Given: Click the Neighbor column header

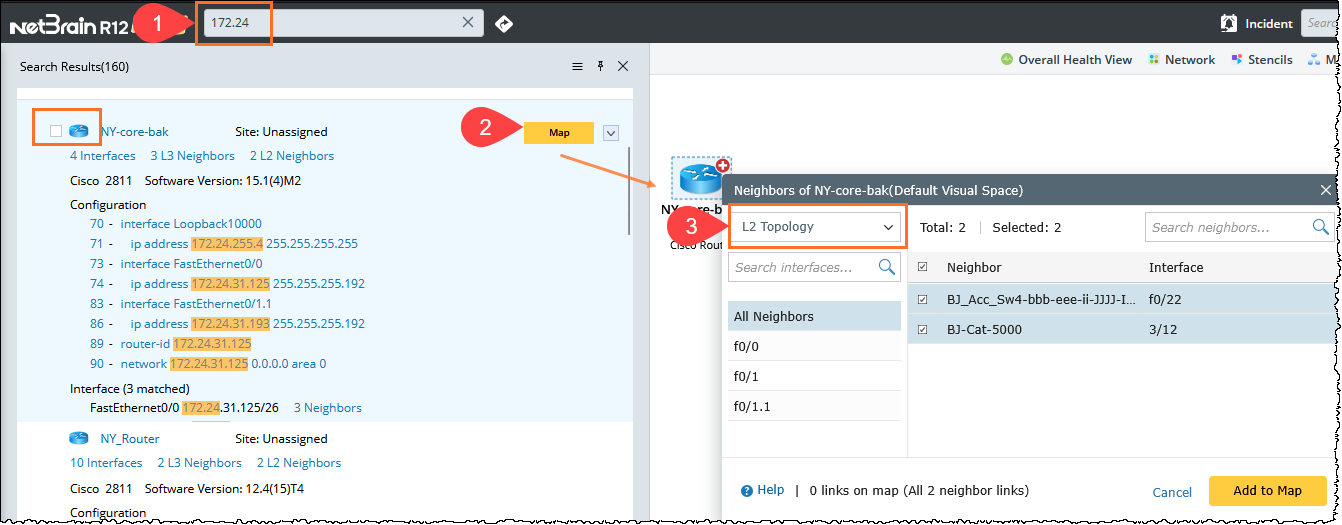Looking at the screenshot, I should (x=974, y=267).
